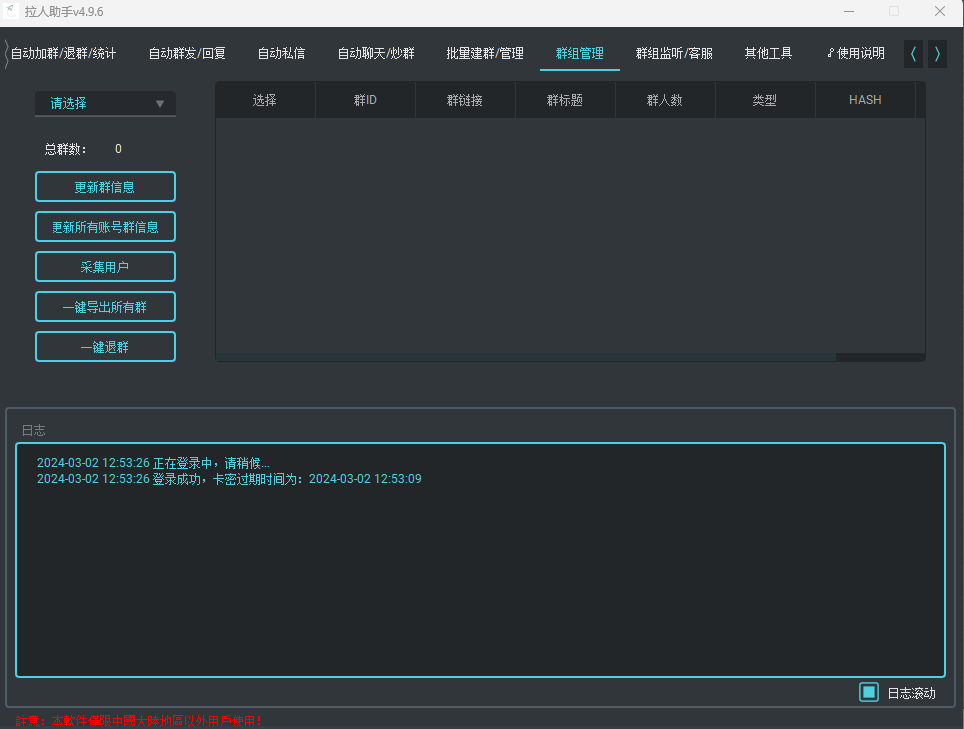Go to 自动聊天/炒群 tab
The image size is (964, 729).
(376, 54)
